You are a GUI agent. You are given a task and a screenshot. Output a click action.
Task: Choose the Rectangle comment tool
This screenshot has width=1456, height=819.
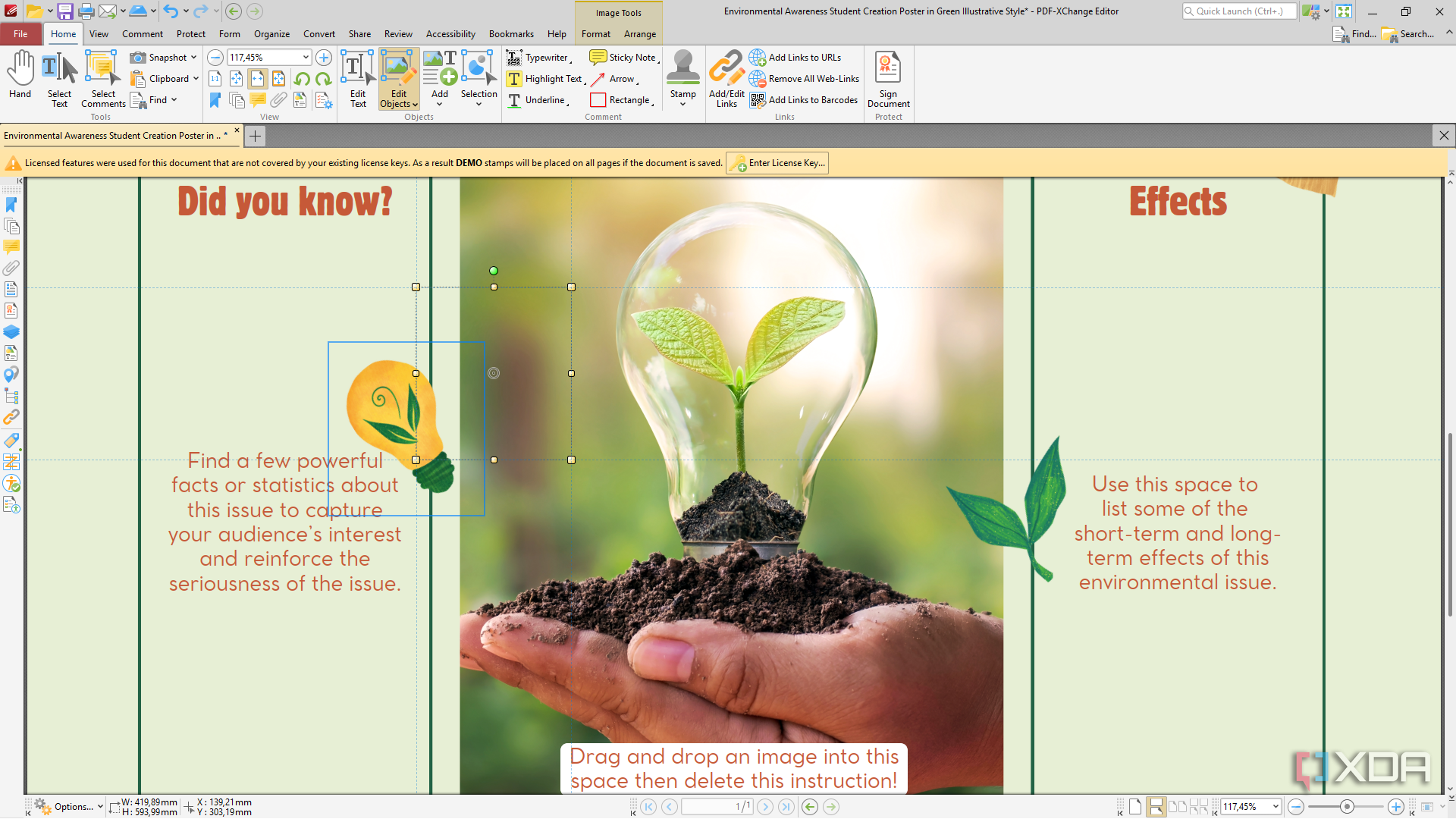tap(622, 100)
